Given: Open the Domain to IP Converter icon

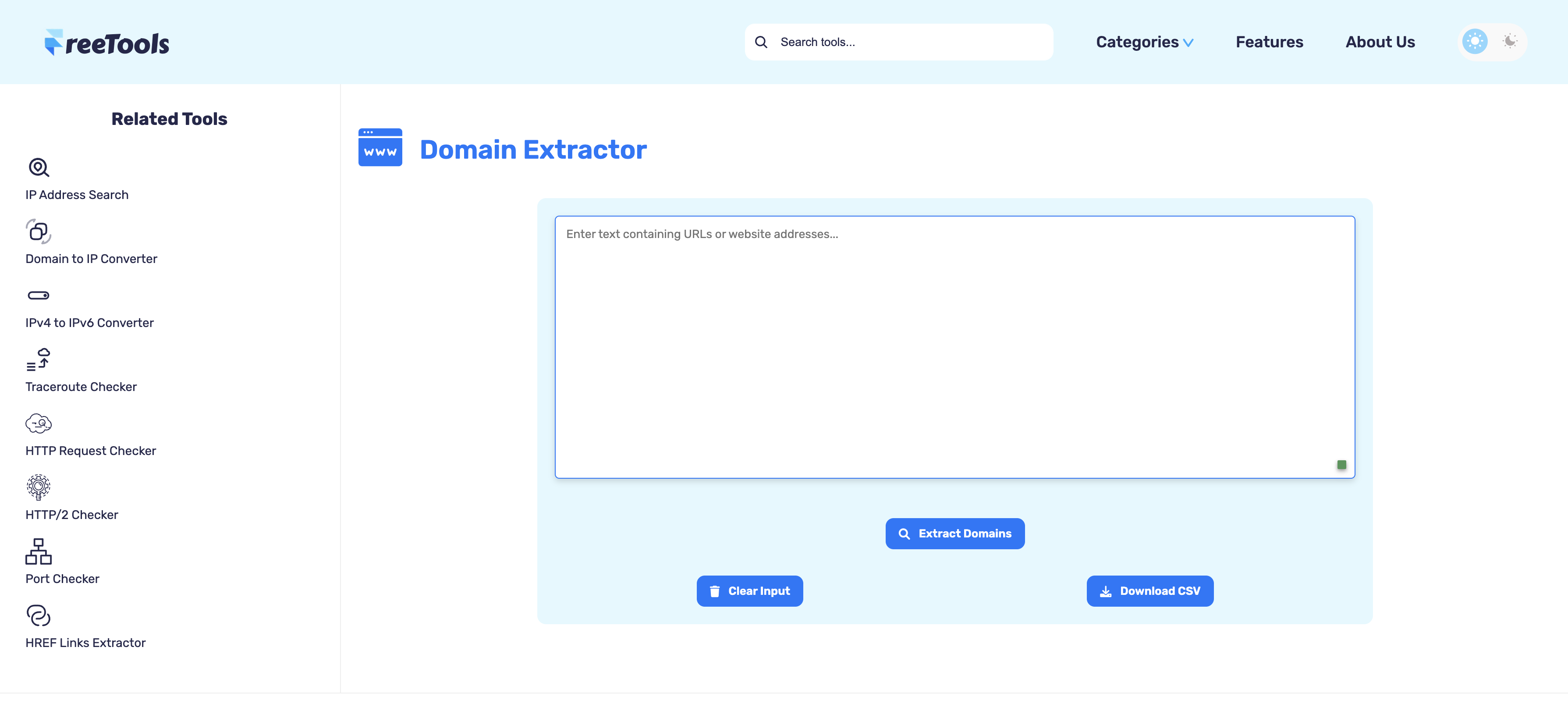Looking at the screenshot, I should (39, 232).
